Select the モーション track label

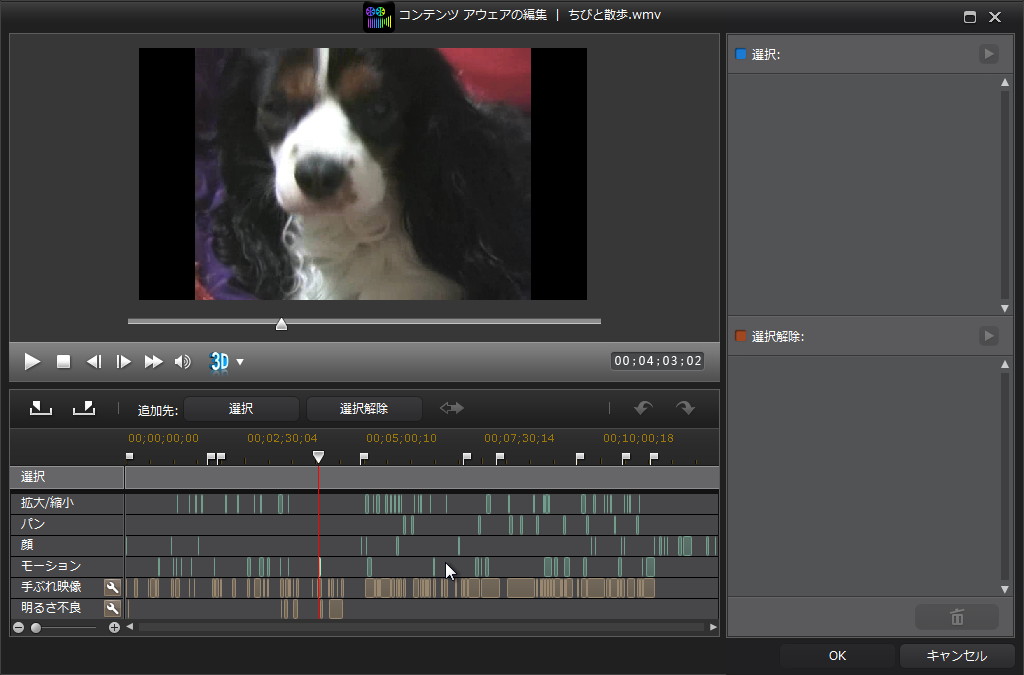pyautogui.click(x=51, y=565)
